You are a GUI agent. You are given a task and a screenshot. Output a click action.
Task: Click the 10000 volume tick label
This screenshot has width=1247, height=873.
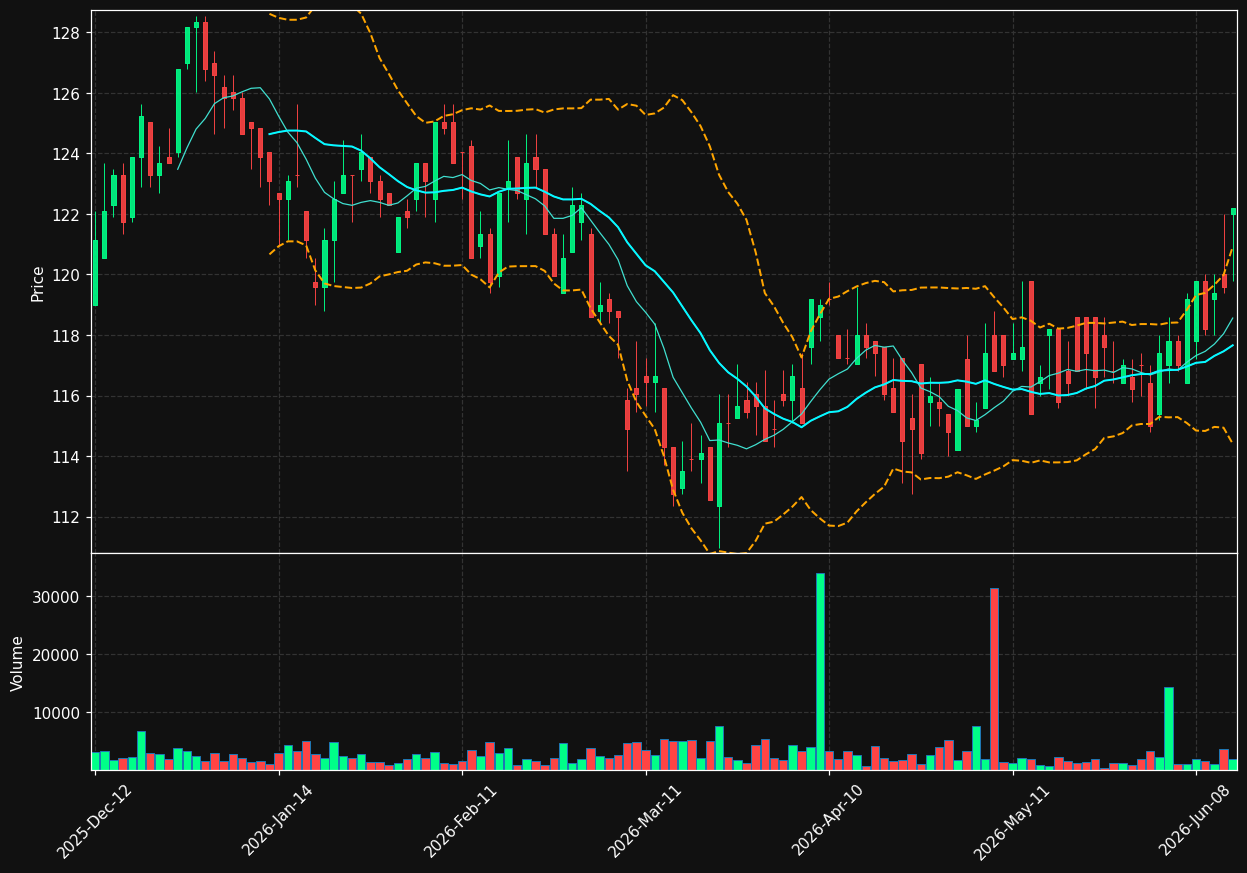(59, 713)
